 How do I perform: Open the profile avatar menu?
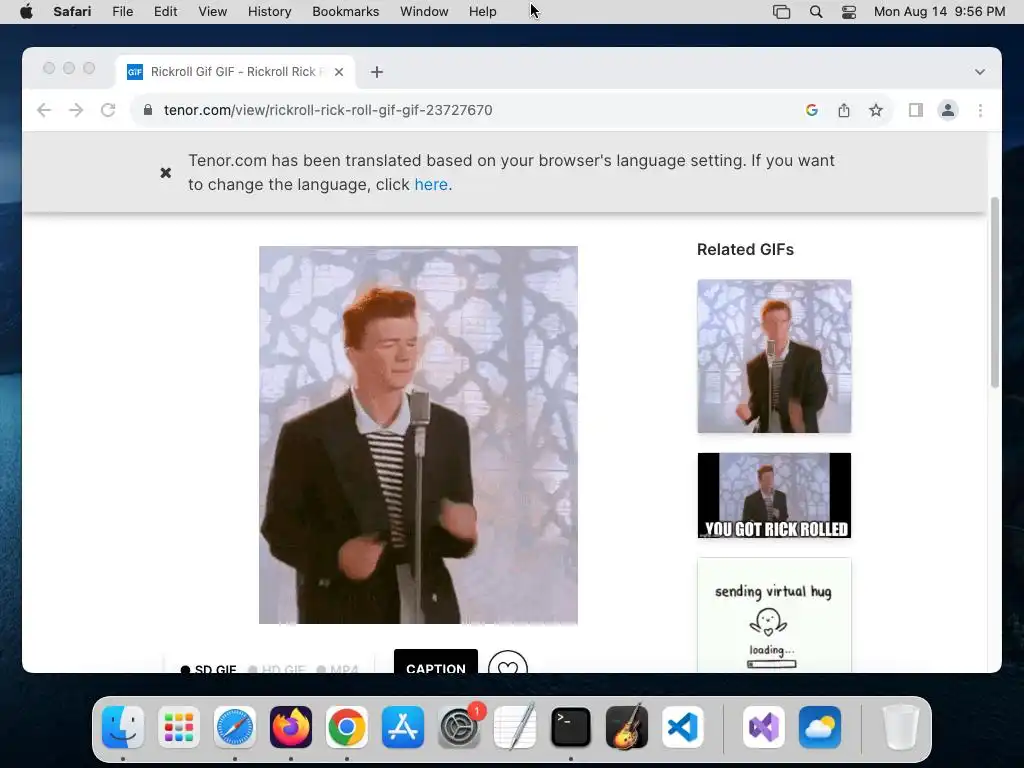[948, 110]
